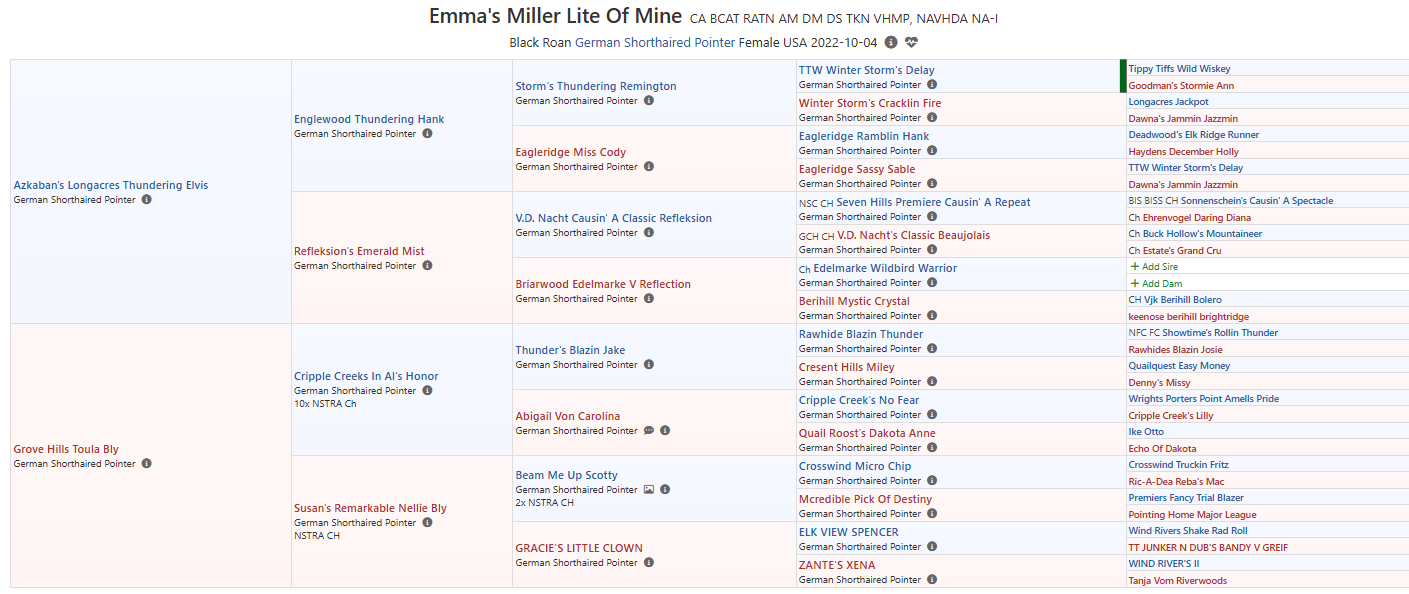
Task: Open the comment icon for Abigail Von Carolina
Action: point(648,431)
